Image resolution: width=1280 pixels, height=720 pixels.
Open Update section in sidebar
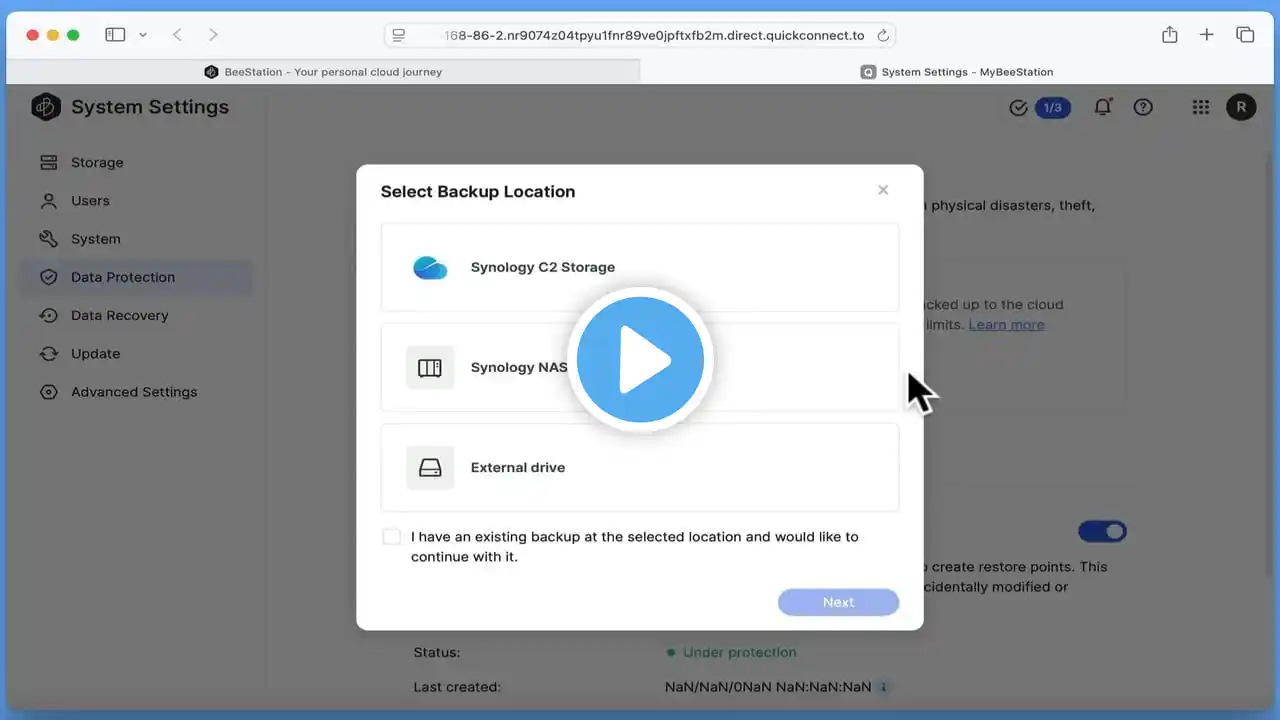[136, 353]
